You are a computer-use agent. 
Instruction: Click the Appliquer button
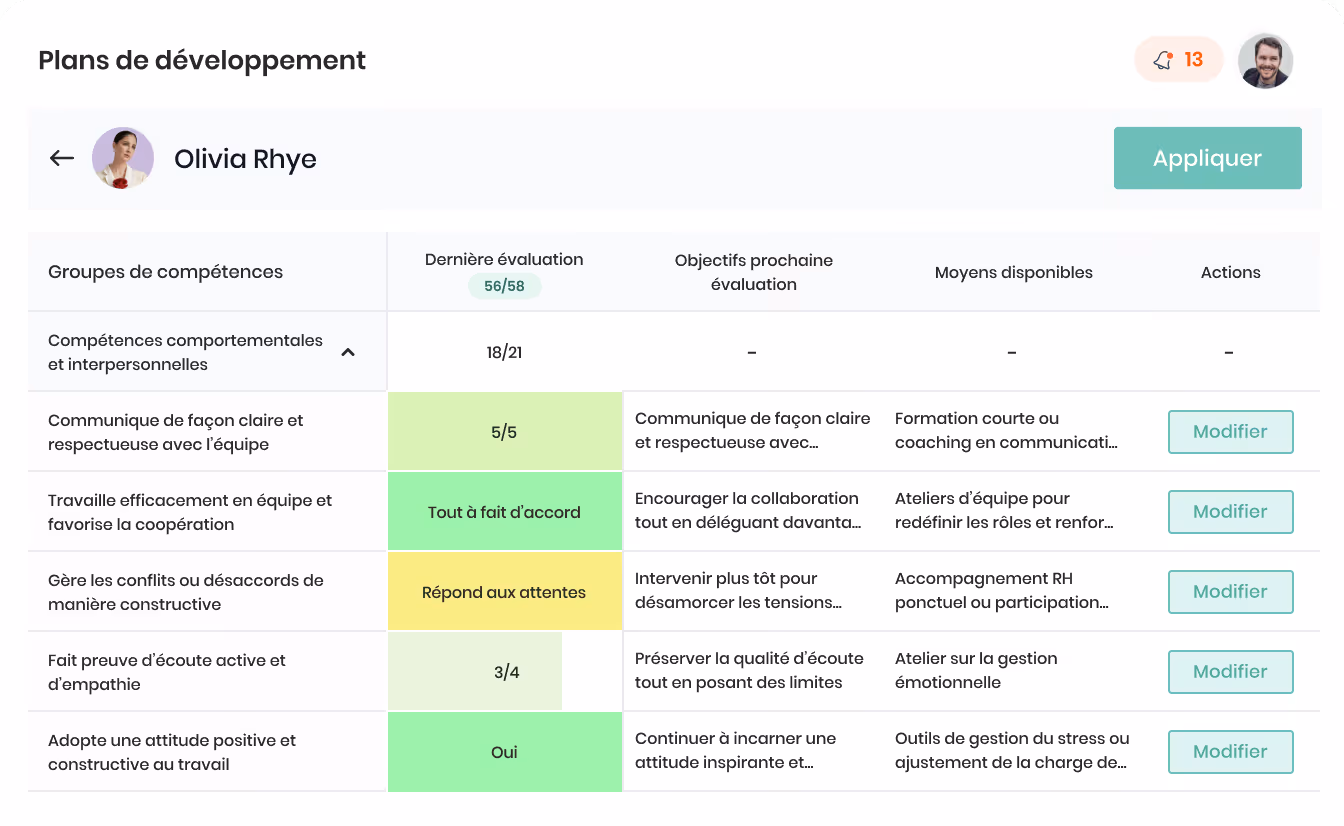point(1207,158)
